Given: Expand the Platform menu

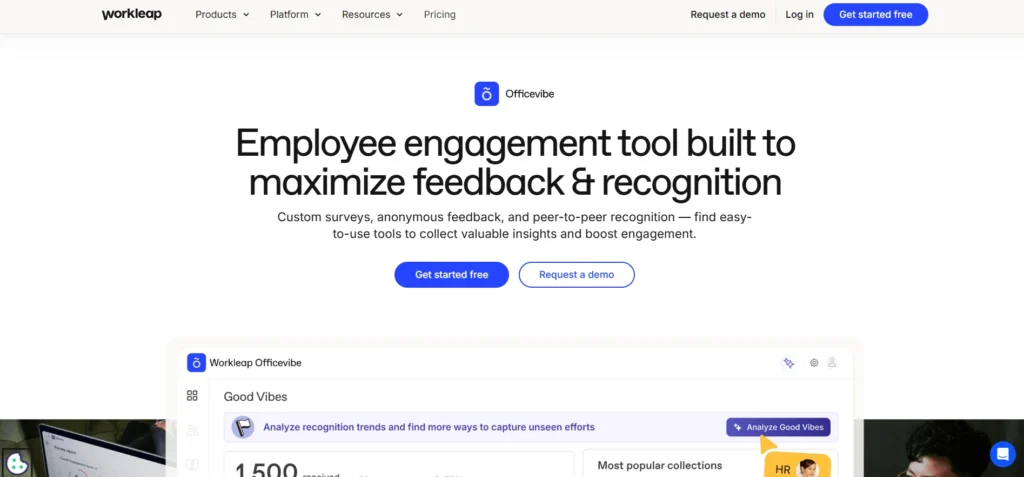Looking at the screenshot, I should [295, 14].
